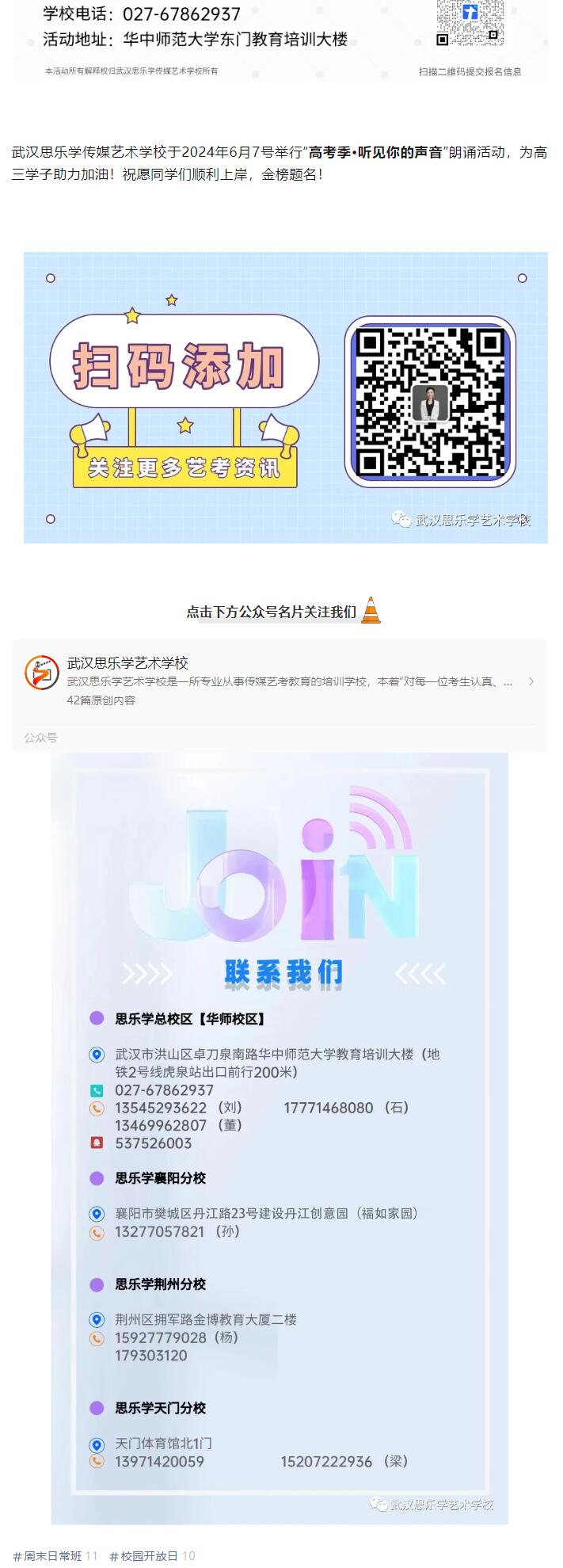
Task: Click the location pin icon for 华师校区 address
Action: [x=97, y=1055]
